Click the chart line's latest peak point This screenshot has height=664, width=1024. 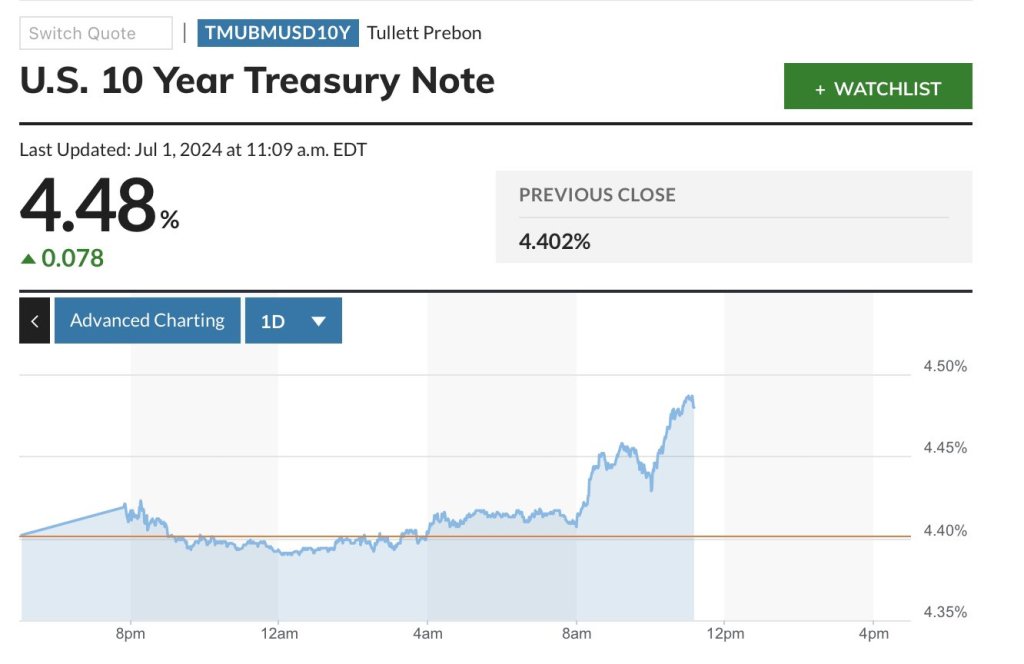coord(689,397)
